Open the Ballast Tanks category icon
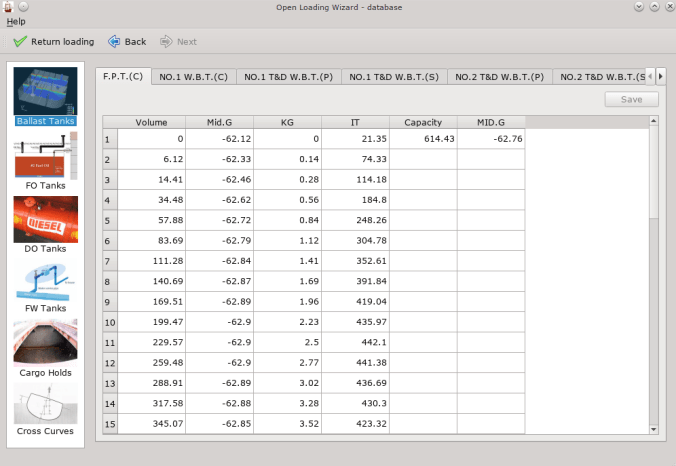 pyautogui.click(x=45, y=92)
